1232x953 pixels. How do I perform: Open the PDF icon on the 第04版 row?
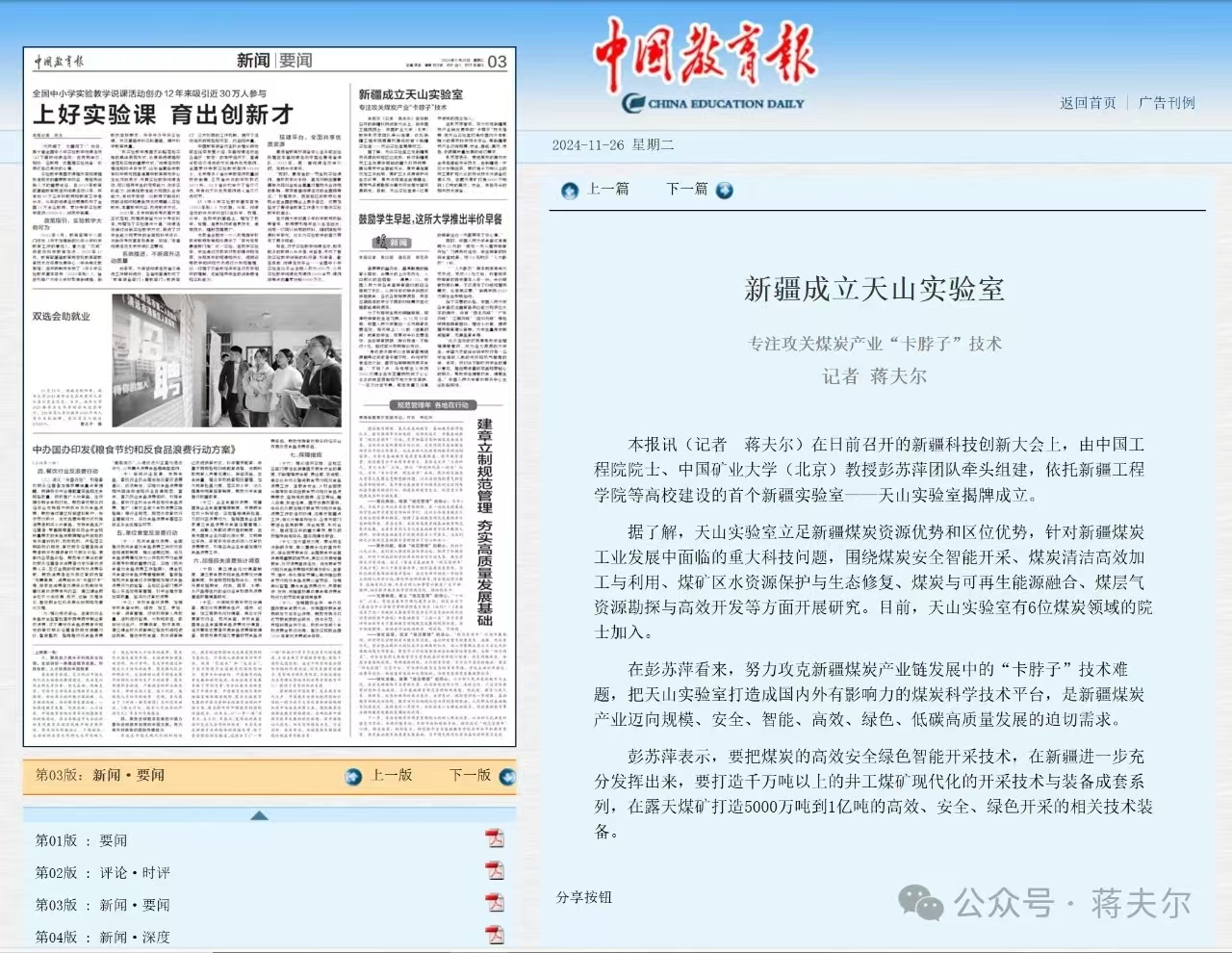click(495, 934)
